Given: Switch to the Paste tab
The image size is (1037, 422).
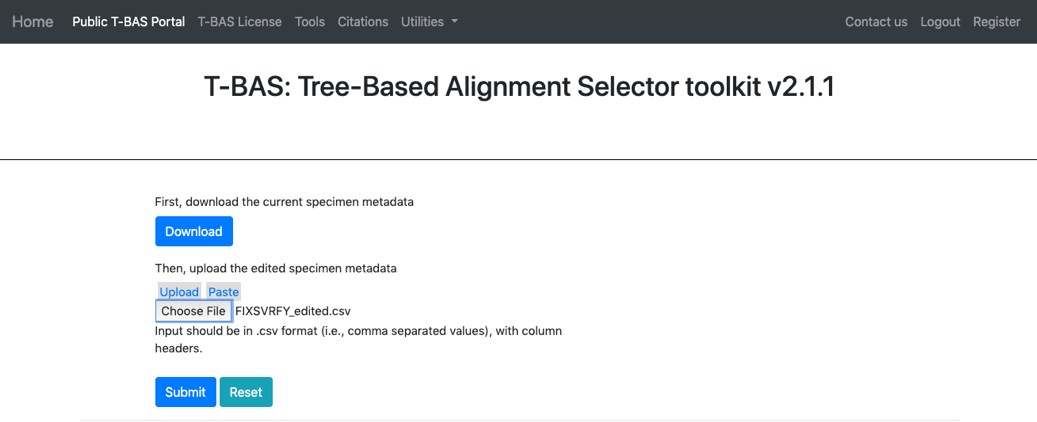Looking at the screenshot, I should [x=224, y=292].
